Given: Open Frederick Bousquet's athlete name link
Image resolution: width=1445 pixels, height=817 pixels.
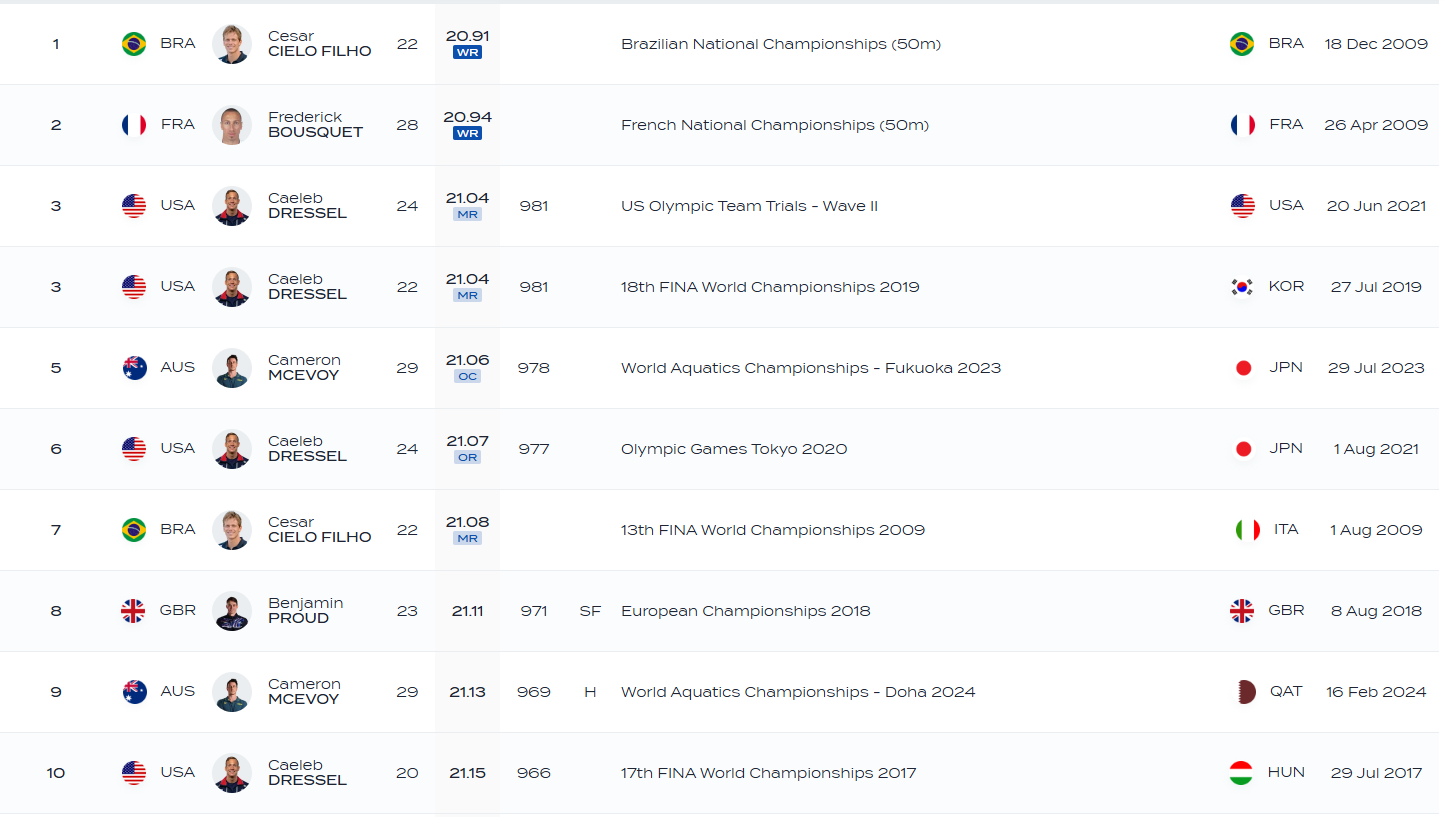Looking at the screenshot, I should click(315, 125).
